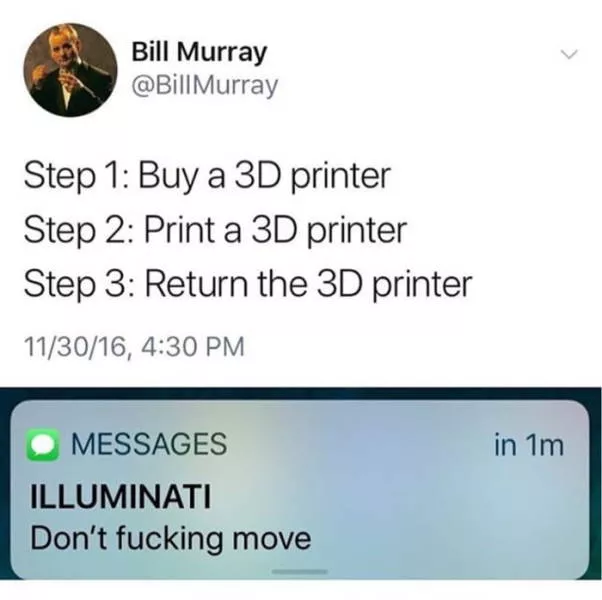Open the green Messages app icon
602x600 pixels.
43,445
